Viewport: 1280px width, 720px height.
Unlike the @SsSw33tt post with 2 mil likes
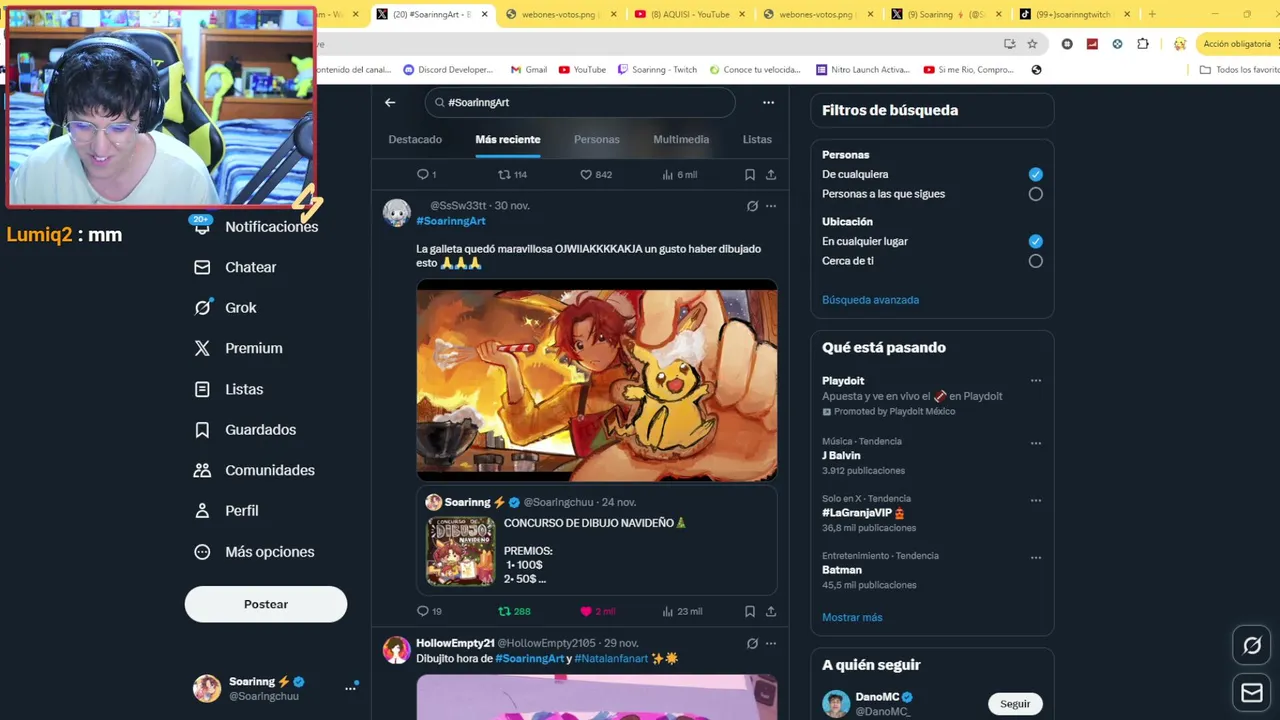[x=597, y=611]
